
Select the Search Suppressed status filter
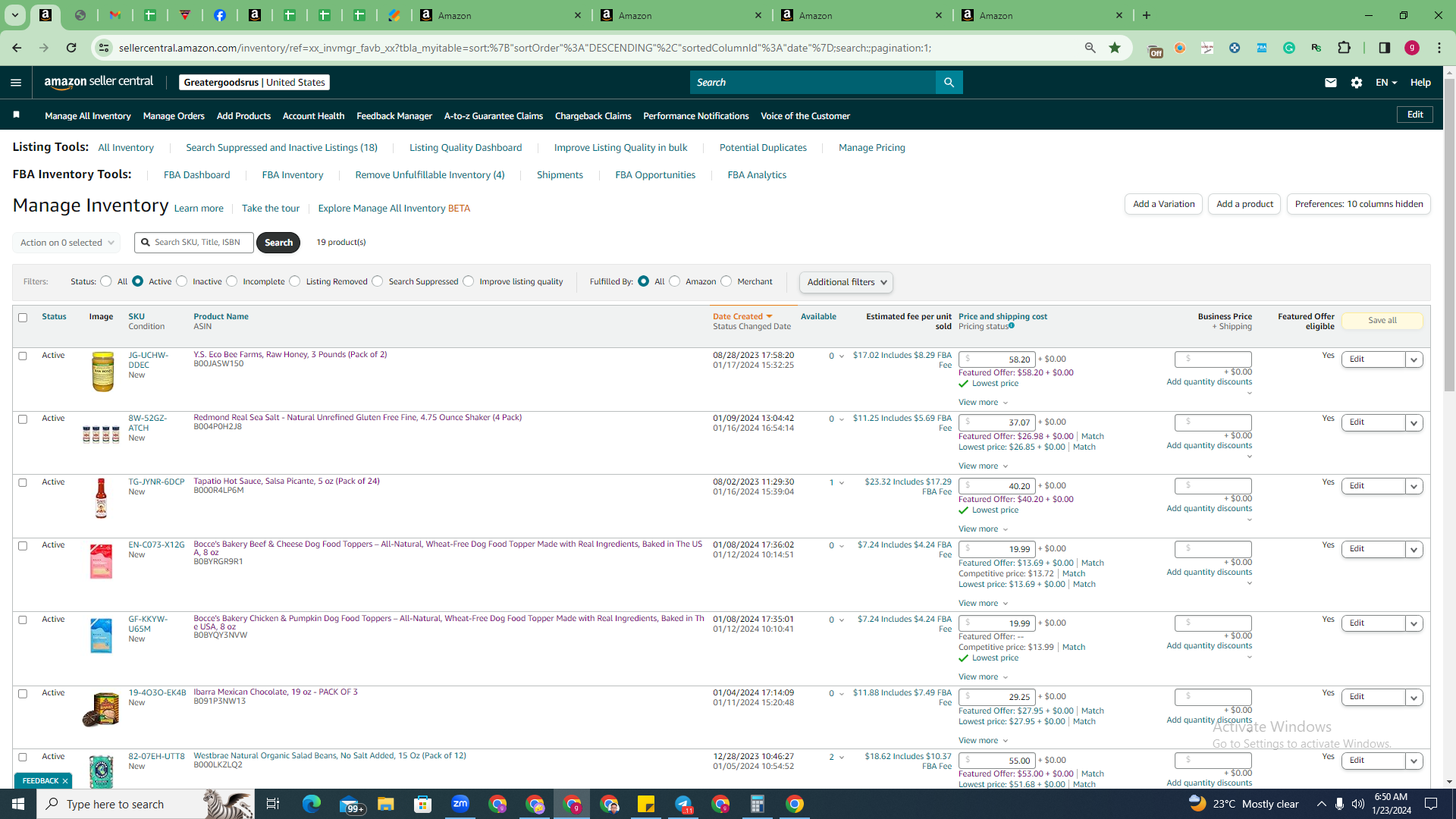(378, 281)
